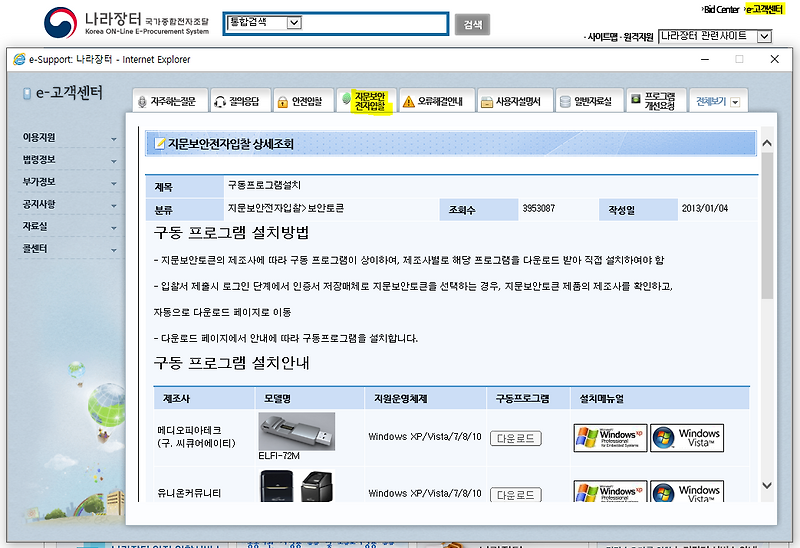Click the view count 3953087
Viewport: 800px width, 548px height.
point(538,208)
